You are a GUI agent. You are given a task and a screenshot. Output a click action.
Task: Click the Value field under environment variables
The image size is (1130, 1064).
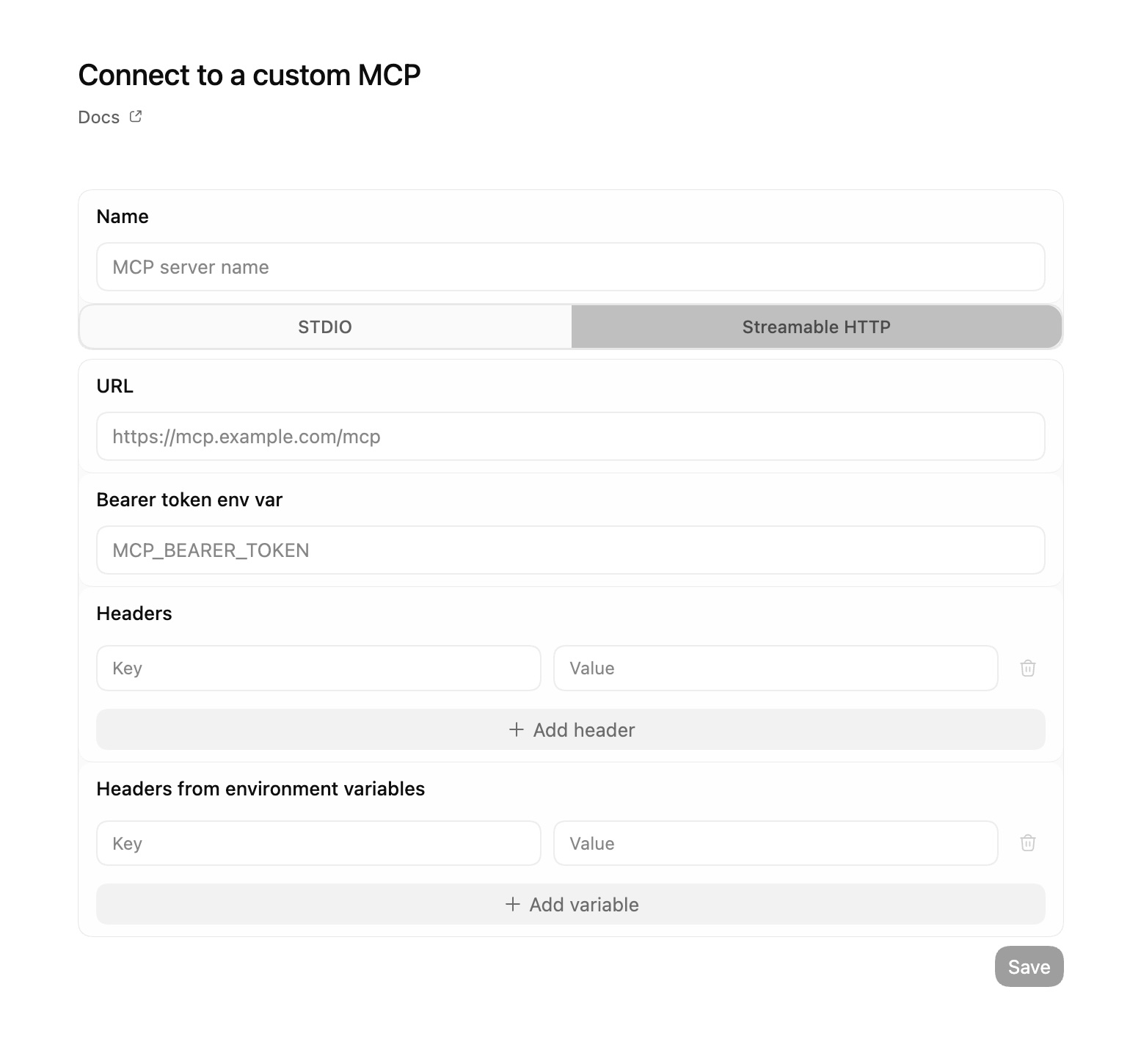(776, 842)
